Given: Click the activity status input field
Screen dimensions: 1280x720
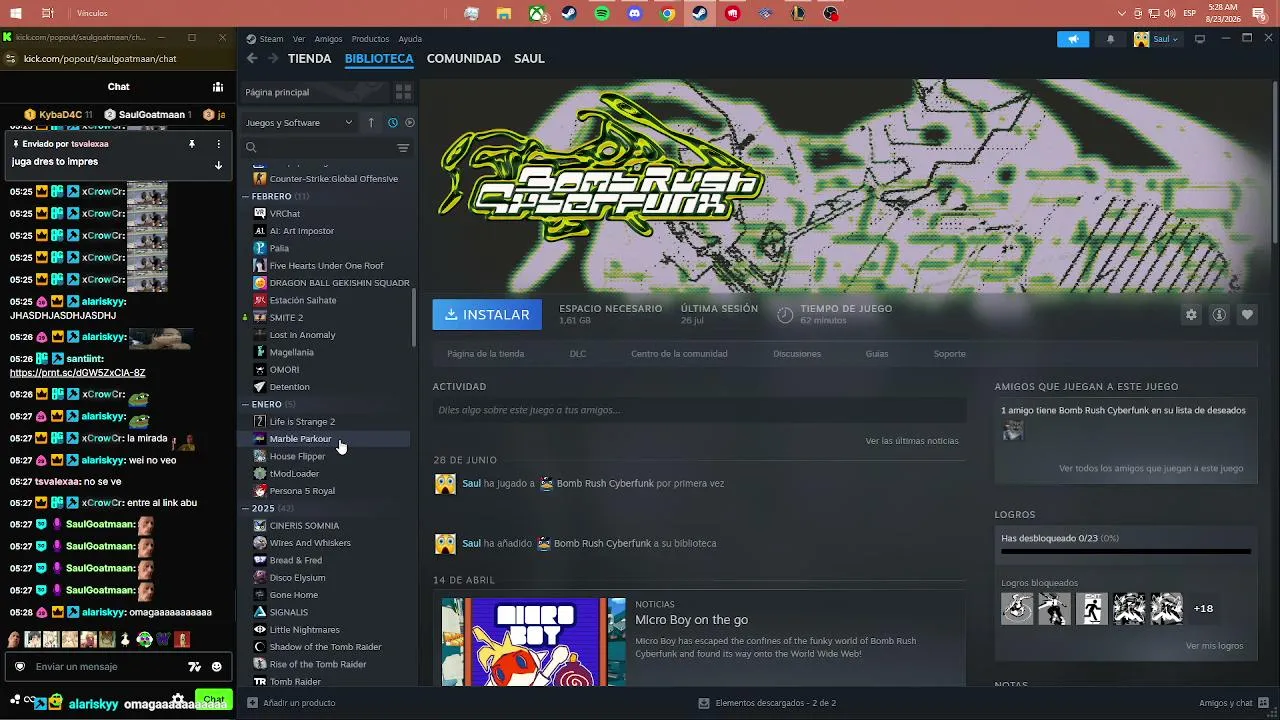Looking at the screenshot, I should click(699, 410).
